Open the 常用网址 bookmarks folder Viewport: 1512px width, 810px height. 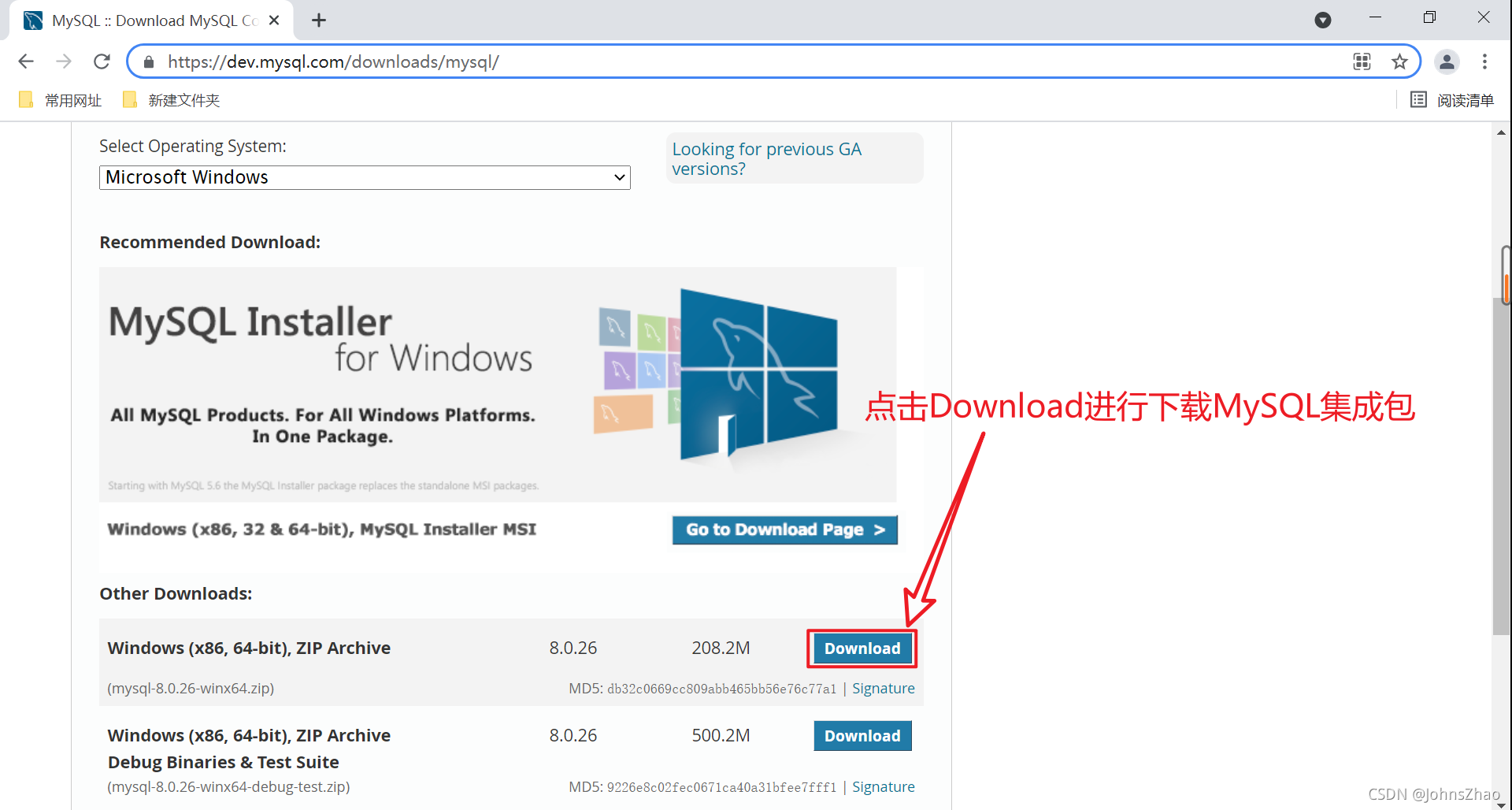61,100
